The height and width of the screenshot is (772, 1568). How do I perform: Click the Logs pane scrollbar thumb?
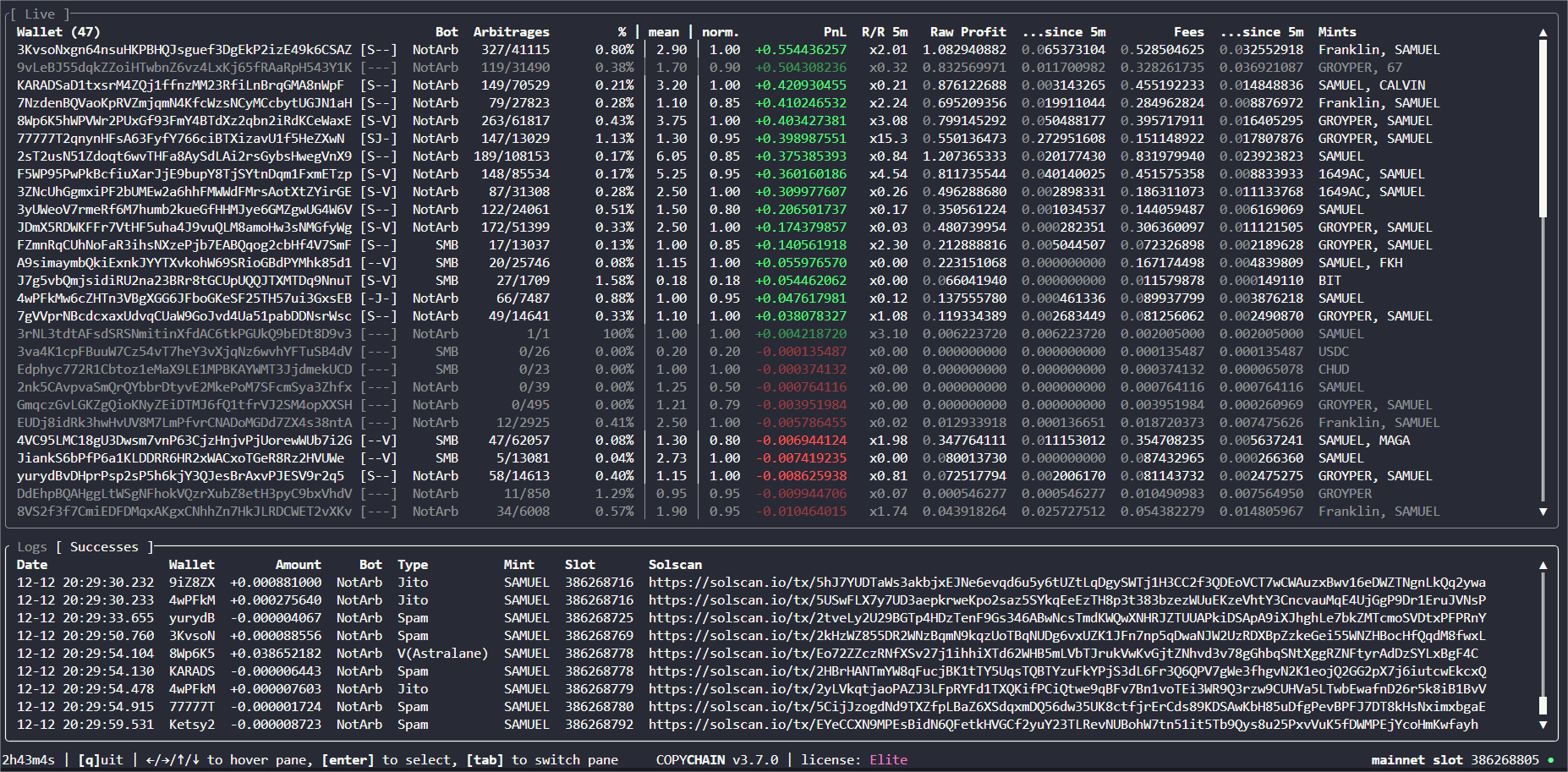click(1543, 705)
